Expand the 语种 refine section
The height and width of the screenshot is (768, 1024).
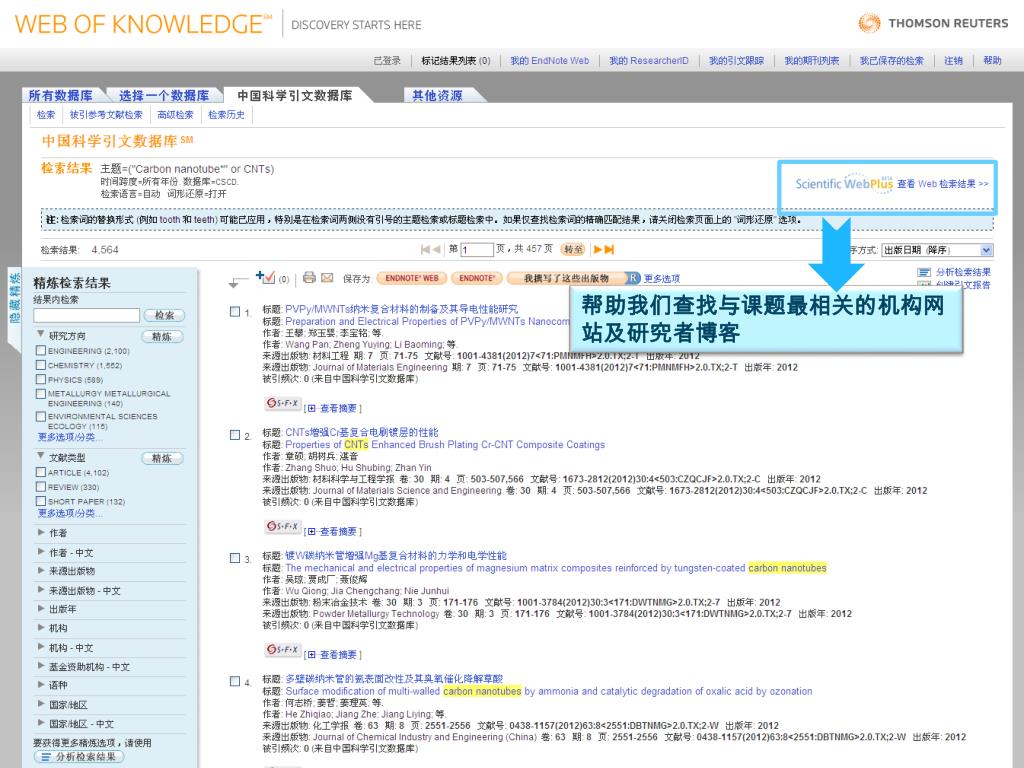tap(41, 685)
